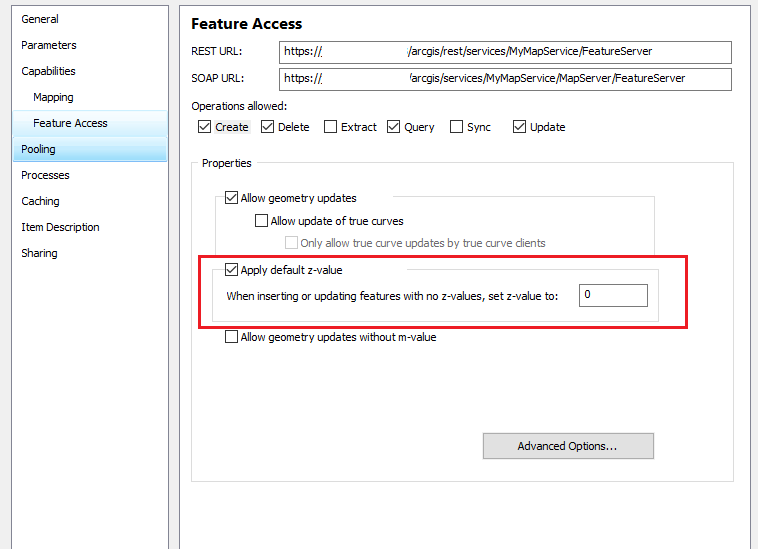Screen dimensions: 758x549
Task: Uncheck Apply default z-value
Action: click(x=232, y=269)
